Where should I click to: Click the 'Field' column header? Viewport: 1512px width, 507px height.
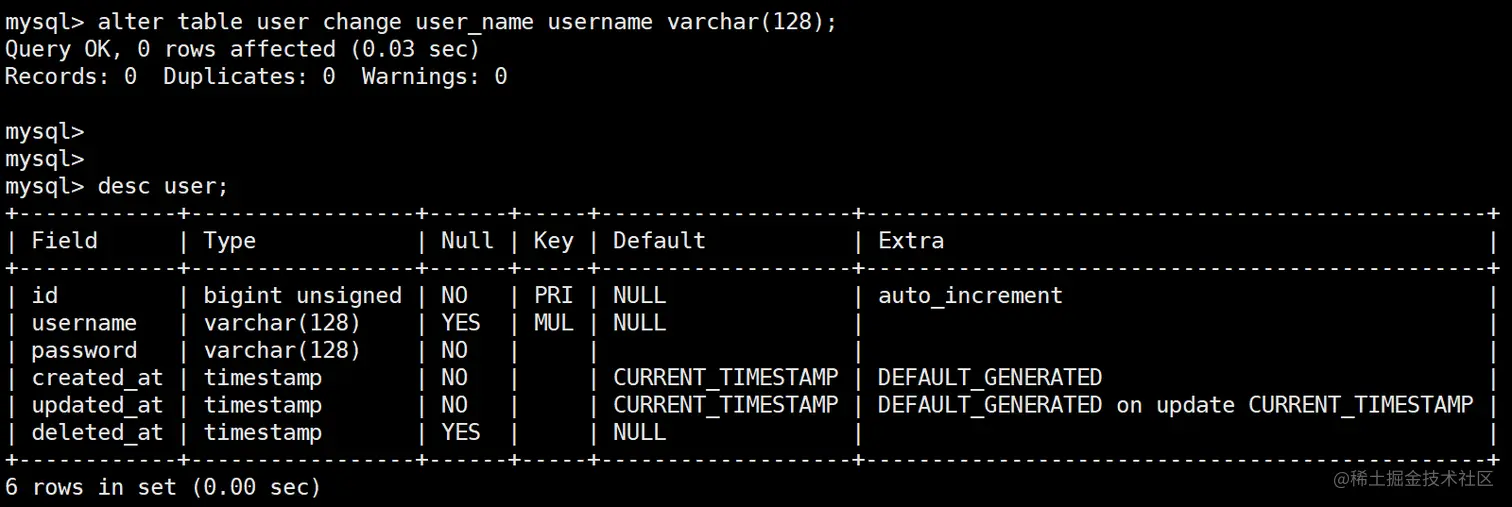(65, 241)
